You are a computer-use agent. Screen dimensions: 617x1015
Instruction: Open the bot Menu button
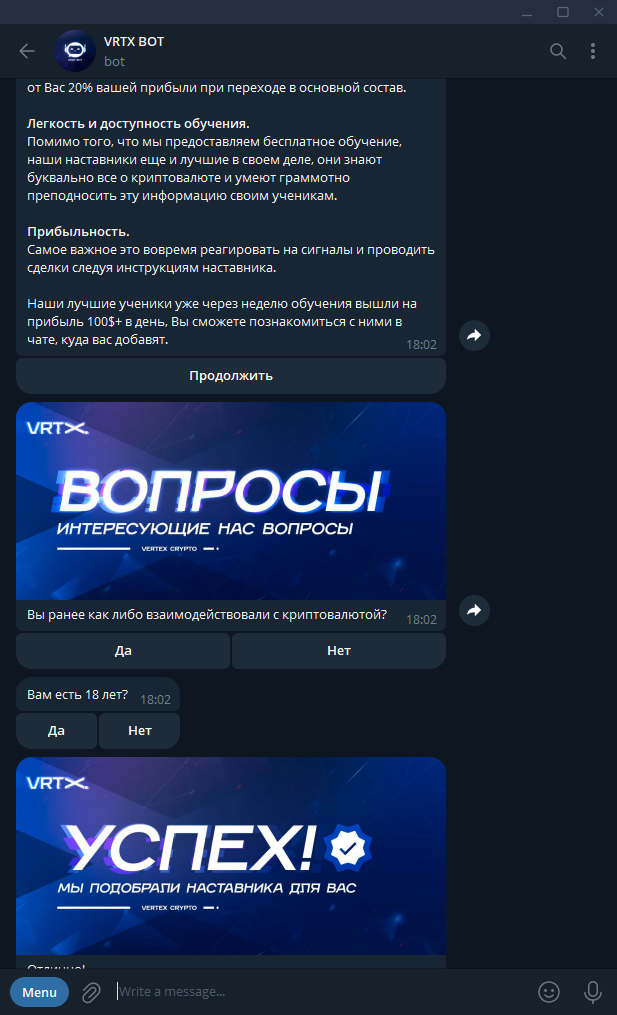pyautogui.click(x=39, y=992)
